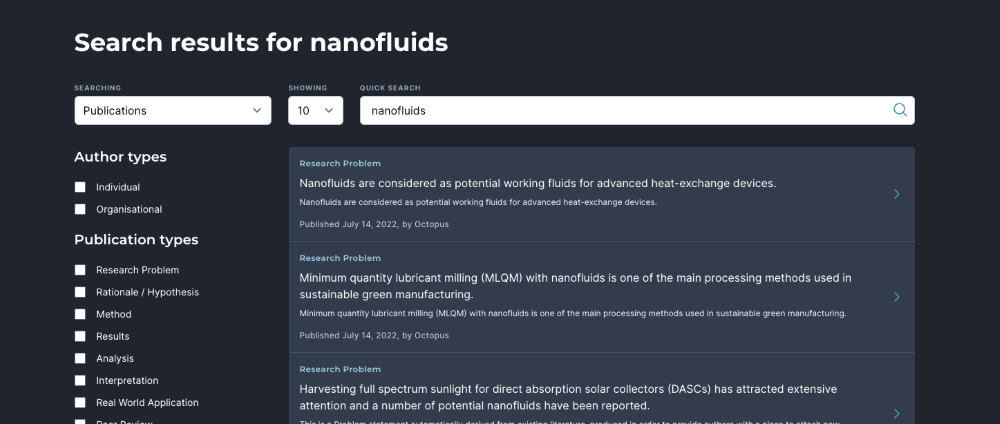Enable the Organisational author type checkbox
1000x424 pixels.
[x=80, y=209]
